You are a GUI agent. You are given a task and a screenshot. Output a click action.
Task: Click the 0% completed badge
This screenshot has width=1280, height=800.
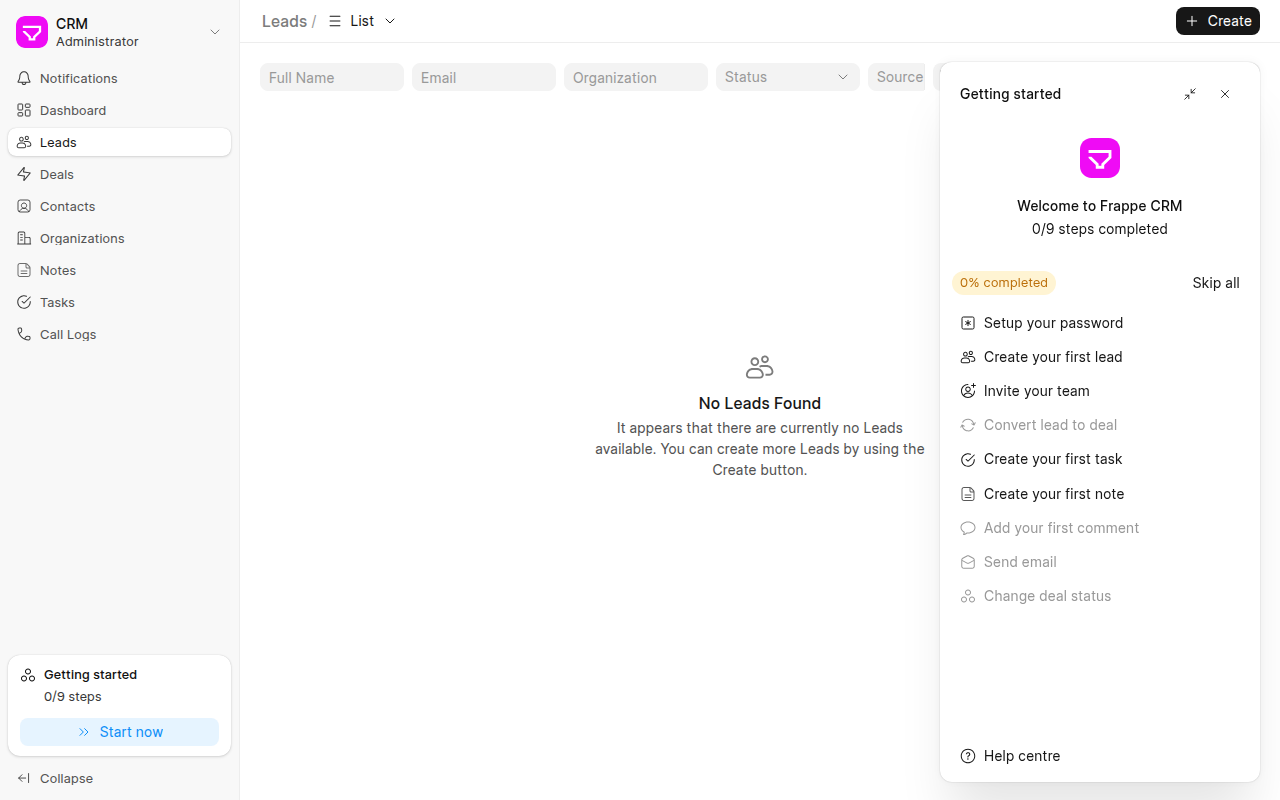coord(1004,283)
